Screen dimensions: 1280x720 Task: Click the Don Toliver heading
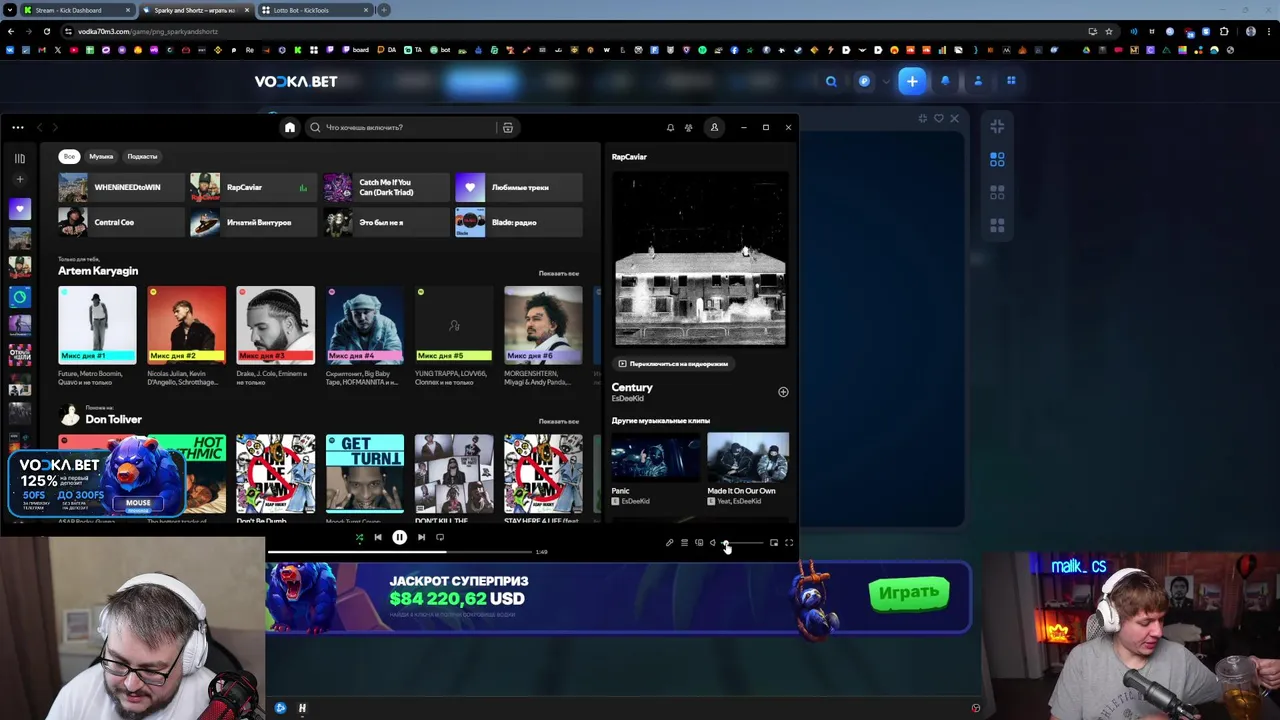click(x=113, y=419)
